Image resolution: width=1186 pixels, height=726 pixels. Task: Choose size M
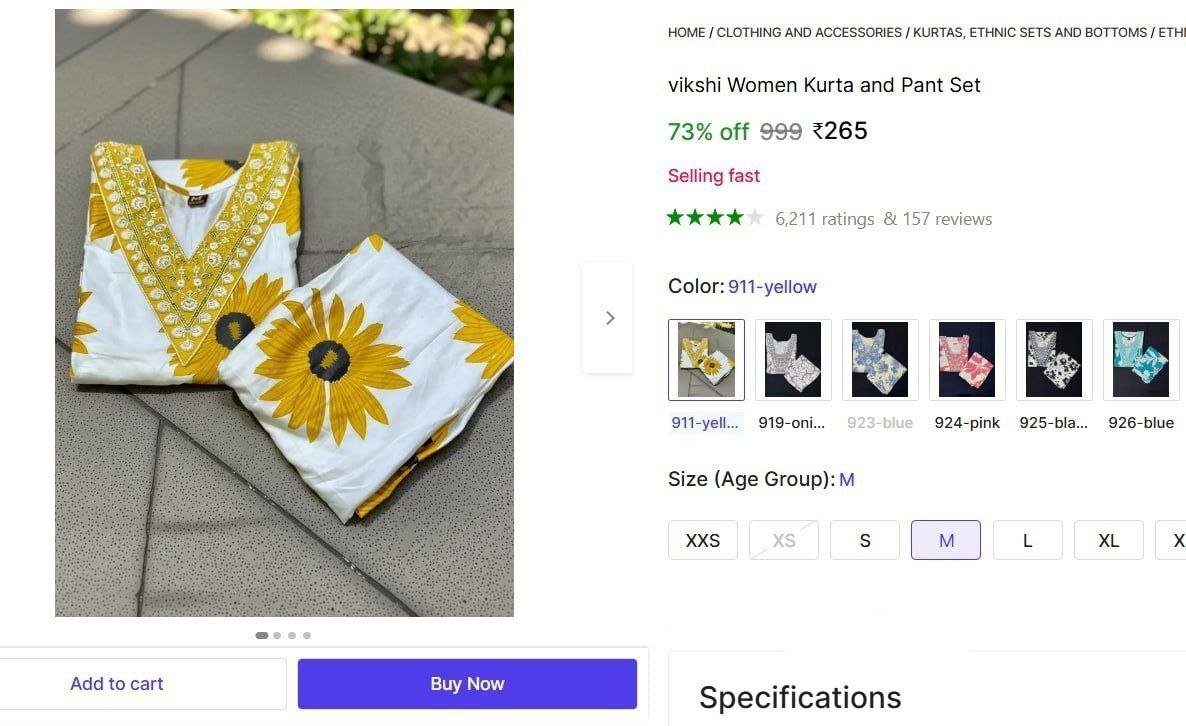click(x=946, y=540)
